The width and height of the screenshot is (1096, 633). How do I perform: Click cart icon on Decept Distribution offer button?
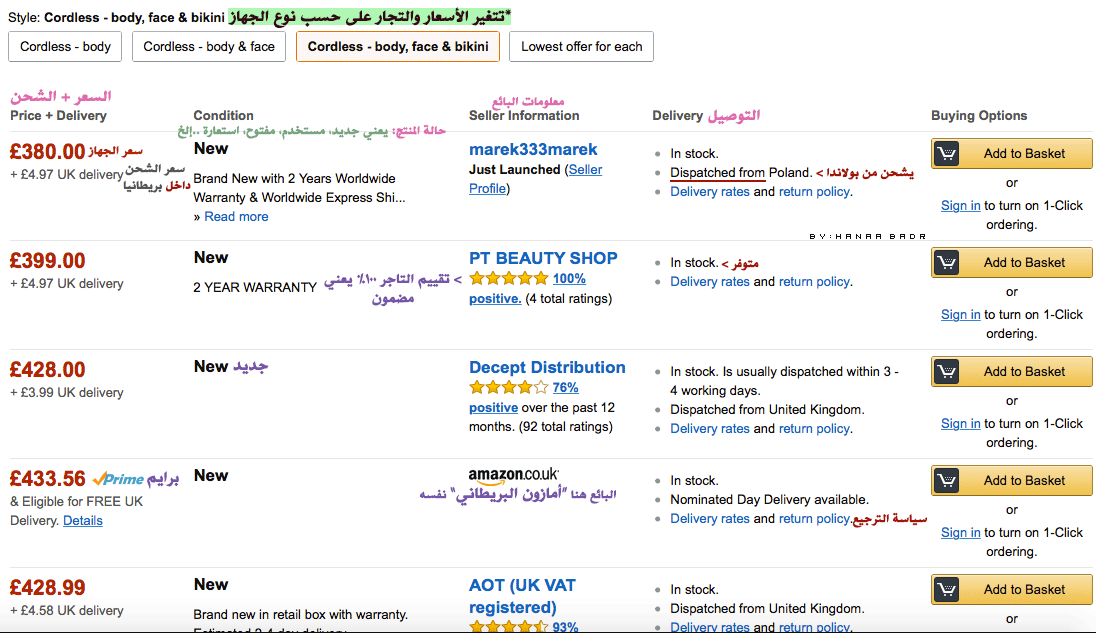947,372
